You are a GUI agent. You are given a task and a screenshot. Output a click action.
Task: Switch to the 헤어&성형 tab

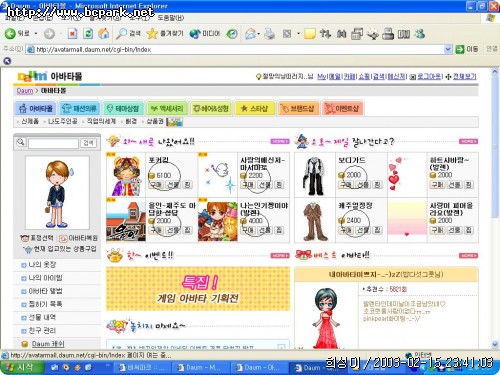click(211, 108)
